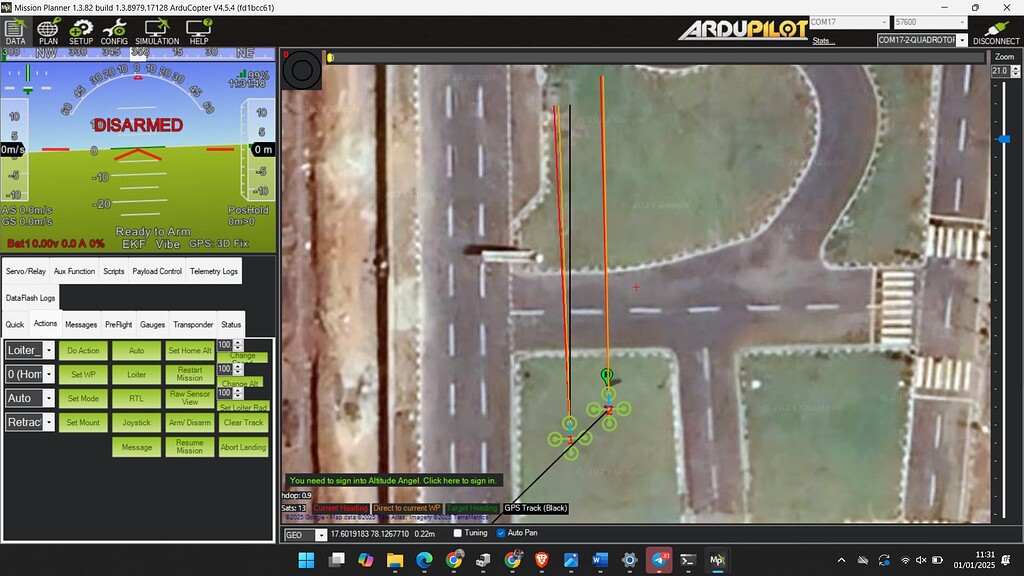This screenshot has width=1024, height=576.
Task: Open the PLAN screen in Mission Planner
Action: pos(50,31)
